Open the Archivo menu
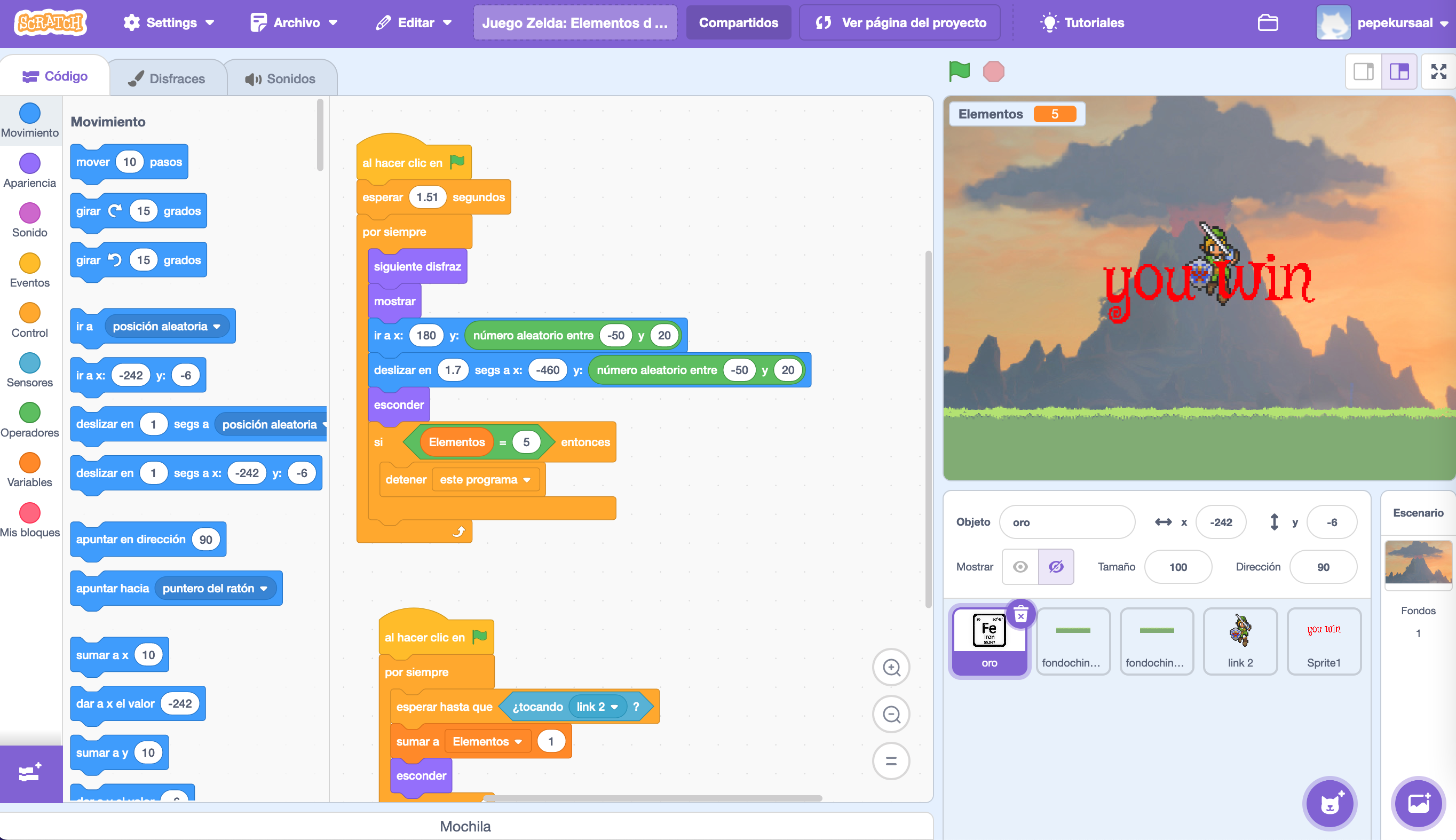 (x=294, y=22)
